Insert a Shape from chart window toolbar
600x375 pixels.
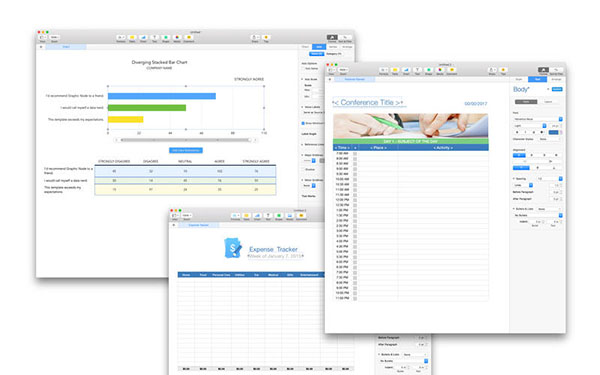tap(166, 38)
